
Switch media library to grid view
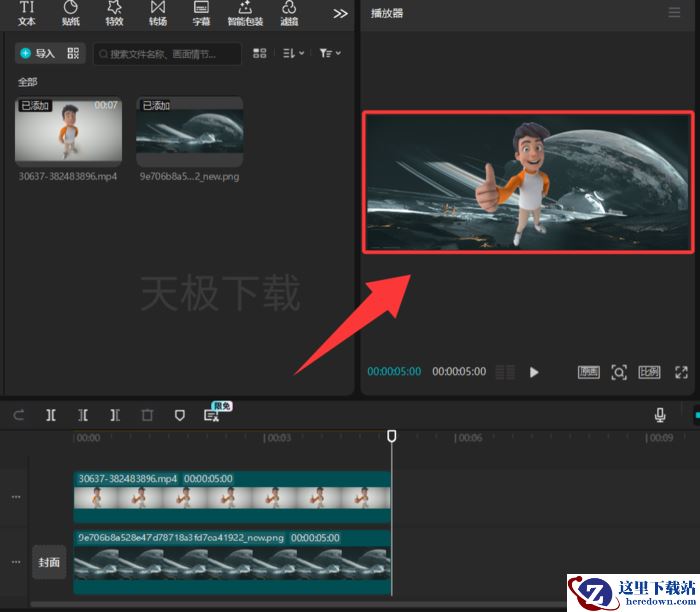tap(259, 54)
